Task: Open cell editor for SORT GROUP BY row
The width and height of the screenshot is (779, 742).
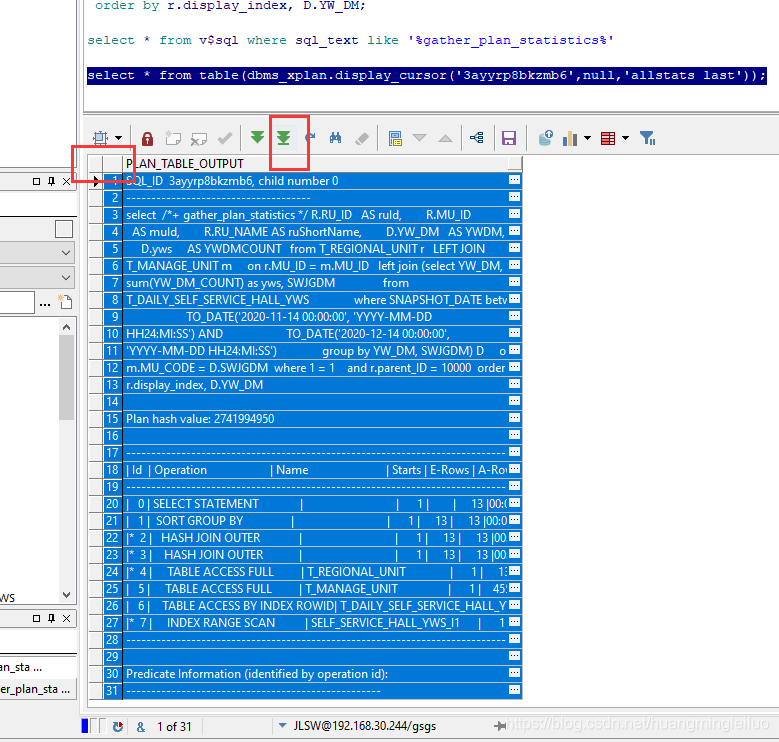Action: [x=514, y=519]
